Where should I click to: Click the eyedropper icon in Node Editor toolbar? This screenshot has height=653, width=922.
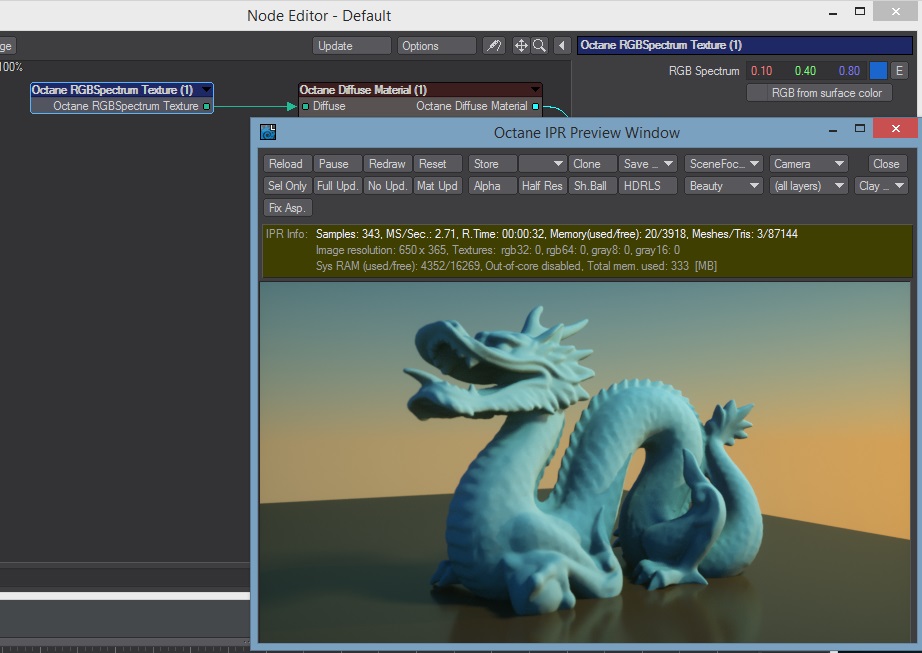click(x=494, y=46)
